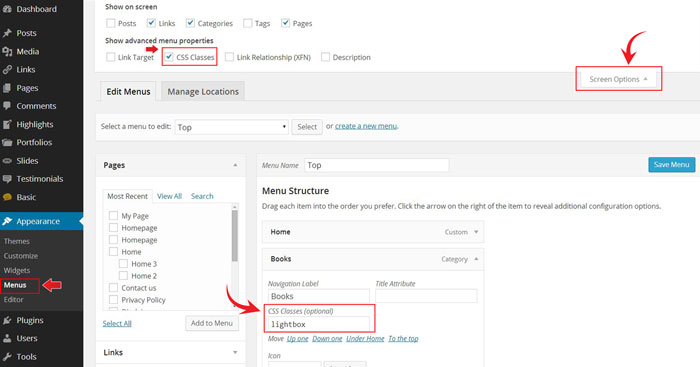Check the Privacy Policy page checkbox

113,300
